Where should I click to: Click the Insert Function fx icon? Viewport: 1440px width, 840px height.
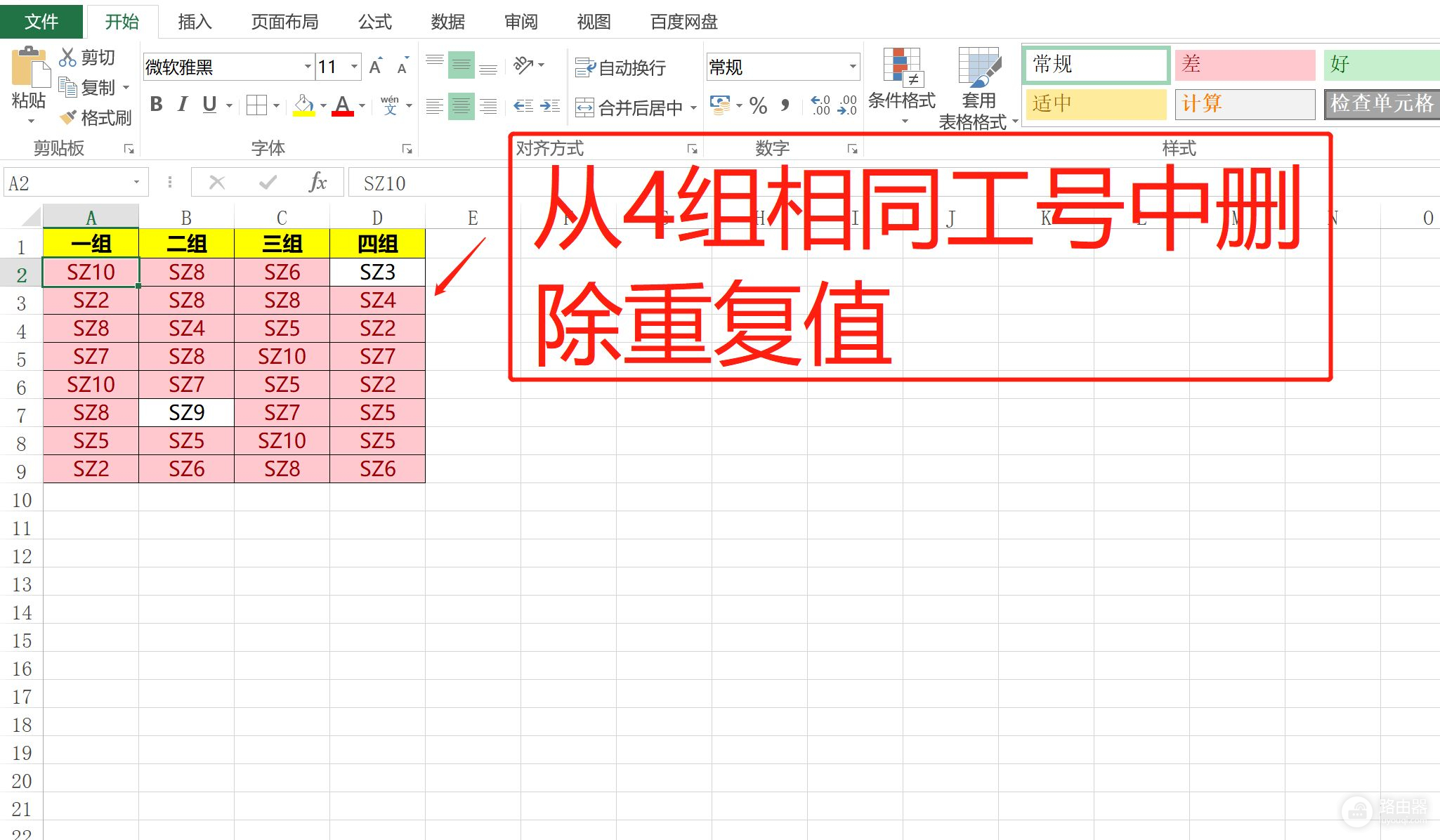tap(318, 183)
